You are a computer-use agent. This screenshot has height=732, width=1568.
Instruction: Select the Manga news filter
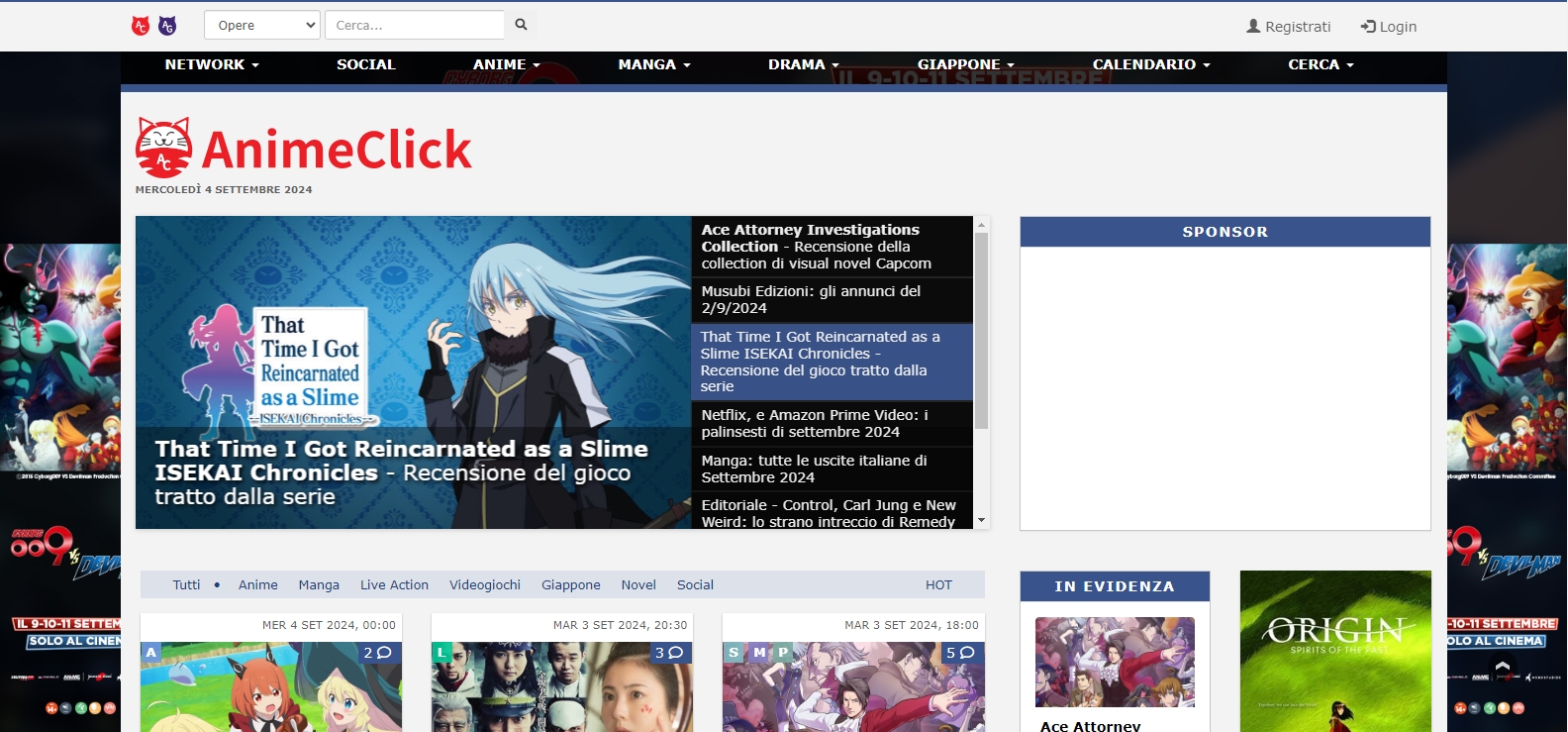point(319,585)
